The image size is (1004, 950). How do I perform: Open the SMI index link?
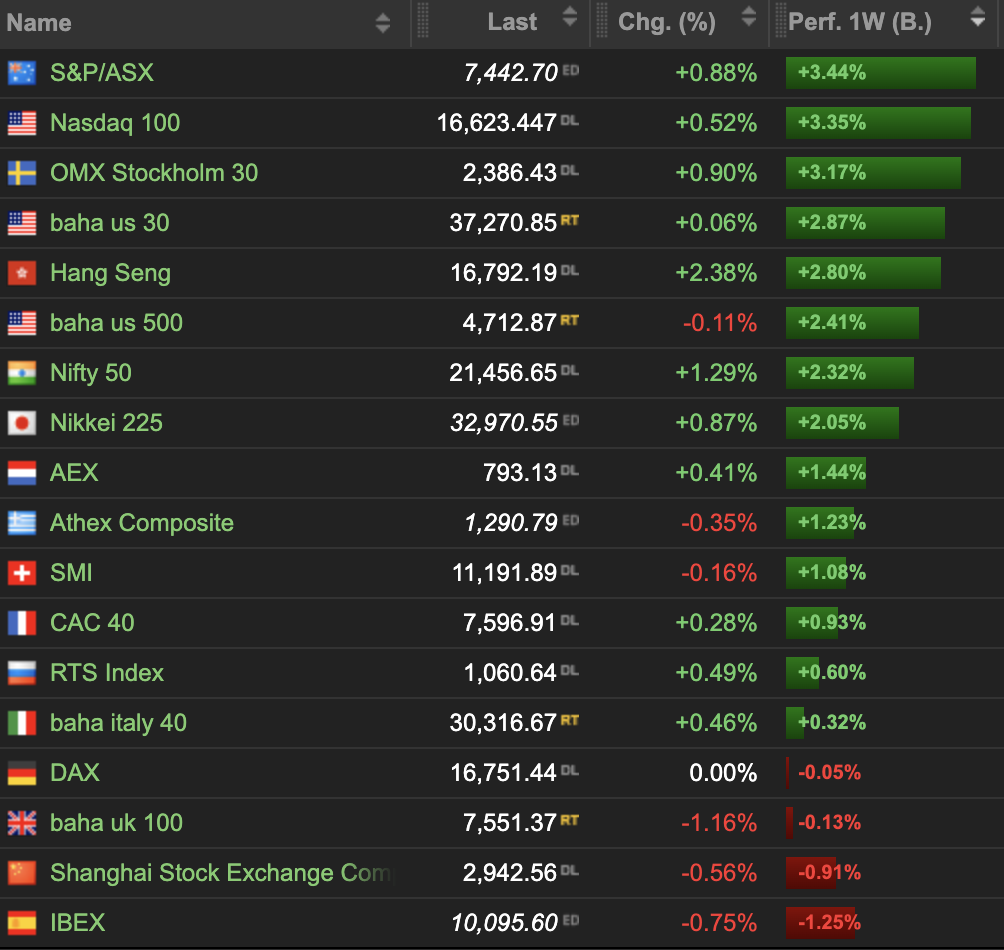point(71,572)
